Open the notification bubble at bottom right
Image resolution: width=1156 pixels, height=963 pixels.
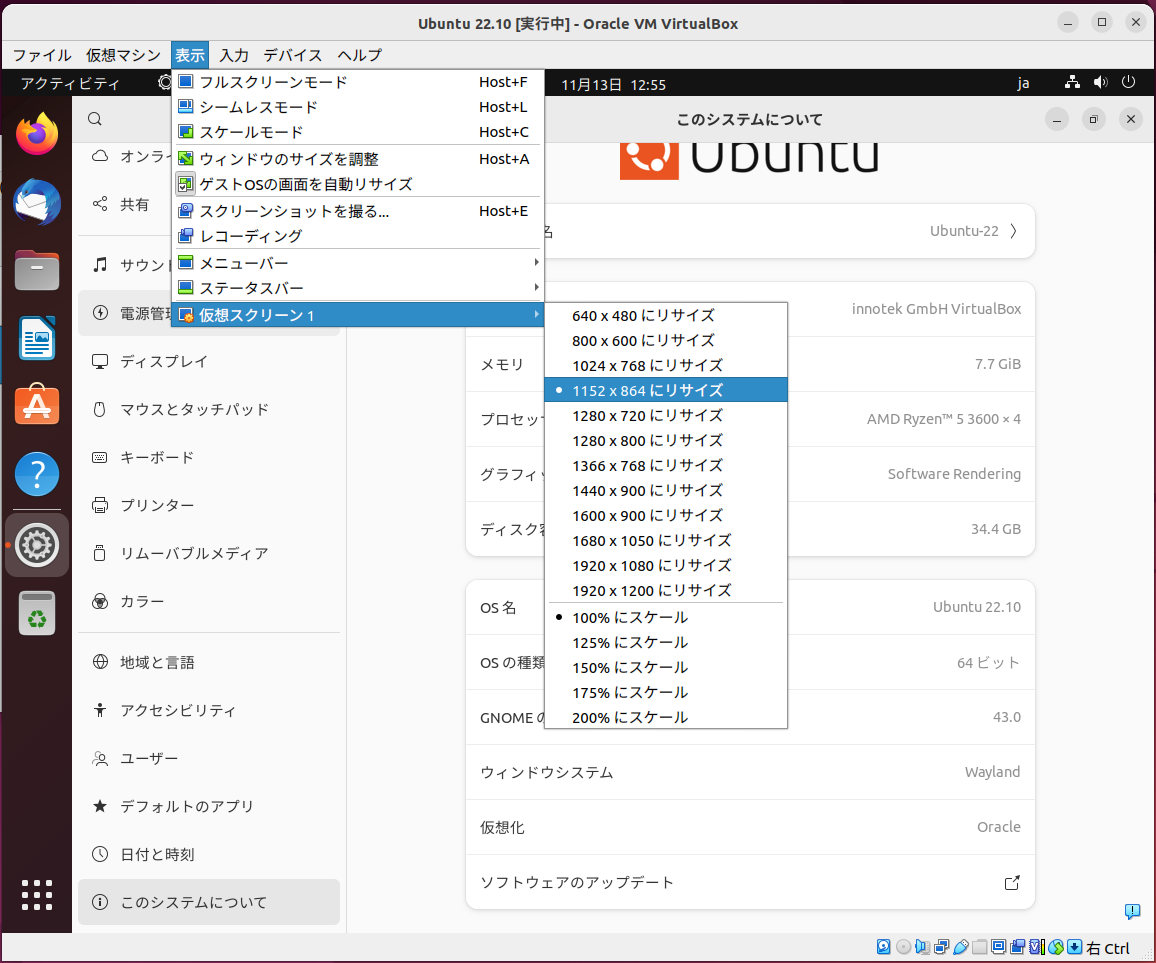click(x=1132, y=911)
